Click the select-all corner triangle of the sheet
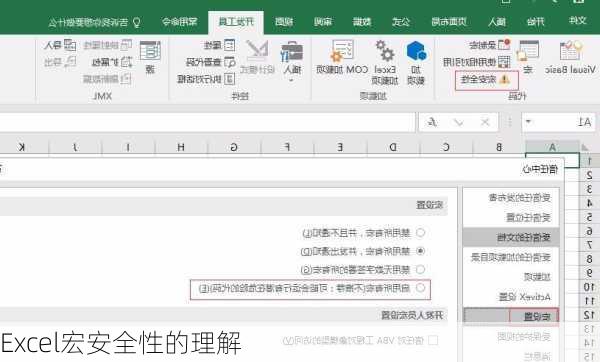Viewport: 600px width, 362px height. 585,147
